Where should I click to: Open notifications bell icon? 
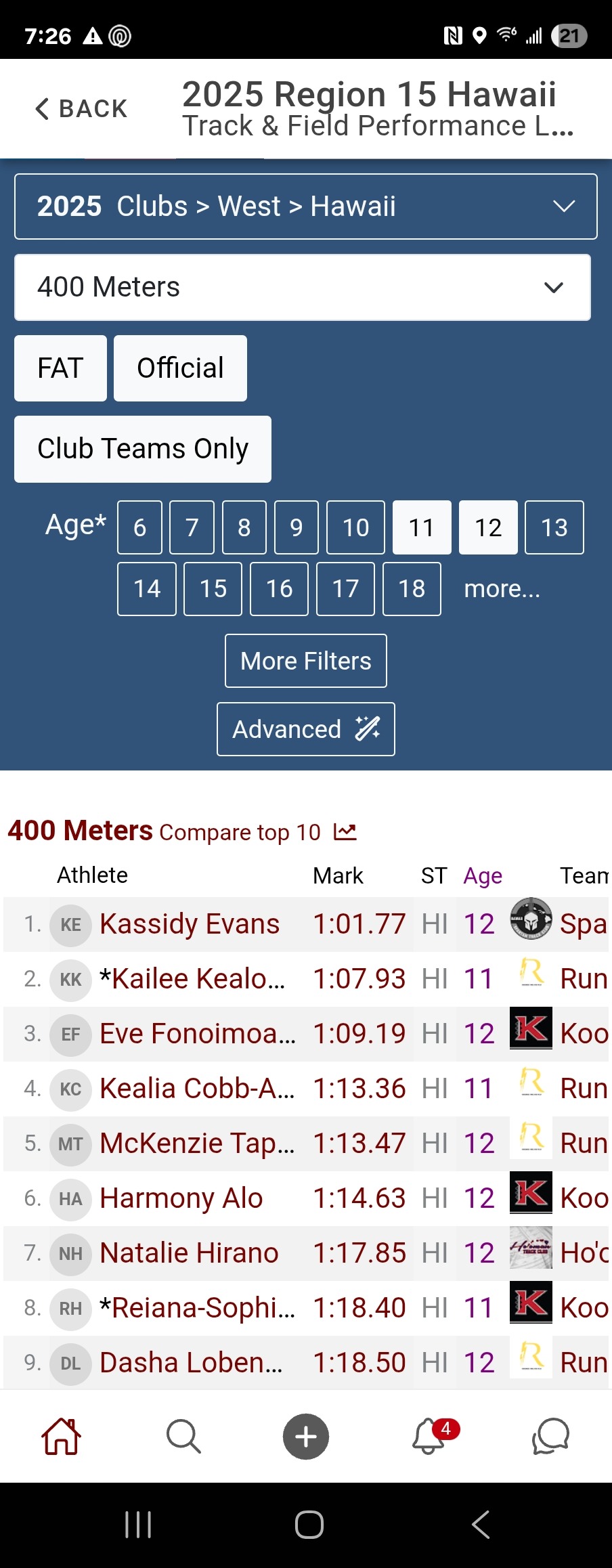click(x=429, y=1436)
